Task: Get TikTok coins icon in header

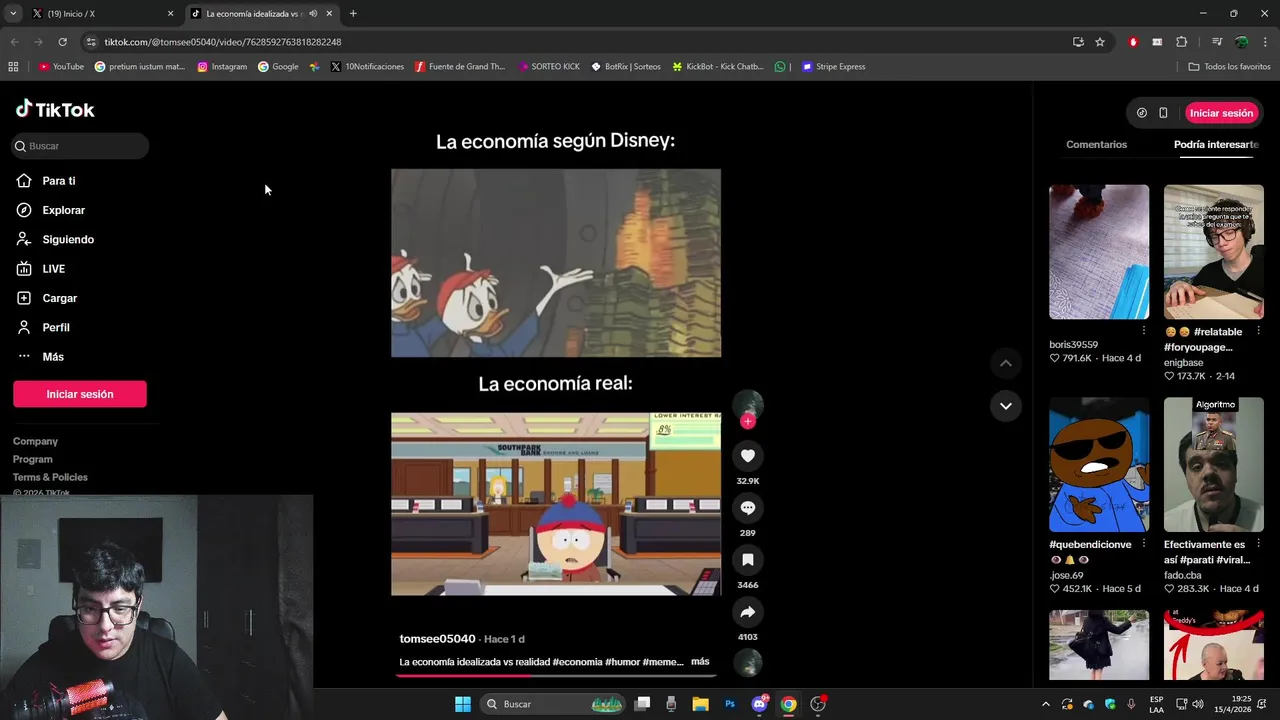Action: pyautogui.click(x=1142, y=113)
